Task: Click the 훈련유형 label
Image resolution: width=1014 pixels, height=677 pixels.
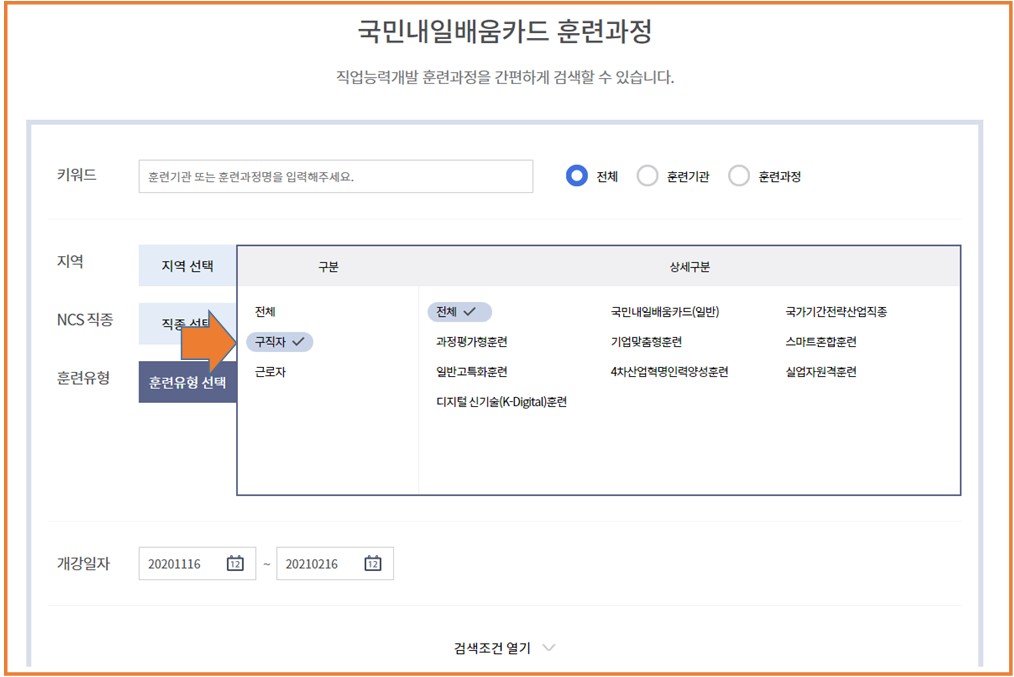Action: 83,378
